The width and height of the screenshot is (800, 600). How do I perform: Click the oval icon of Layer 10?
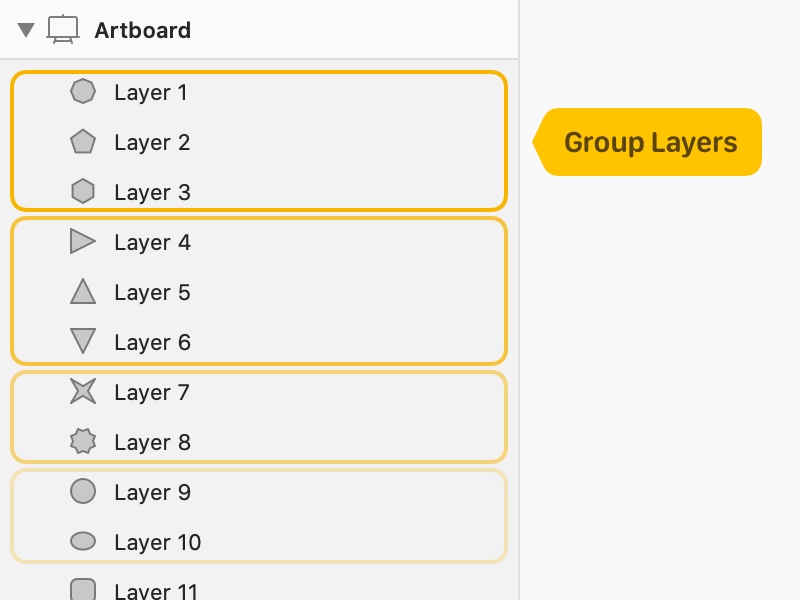(x=83, y=541)
